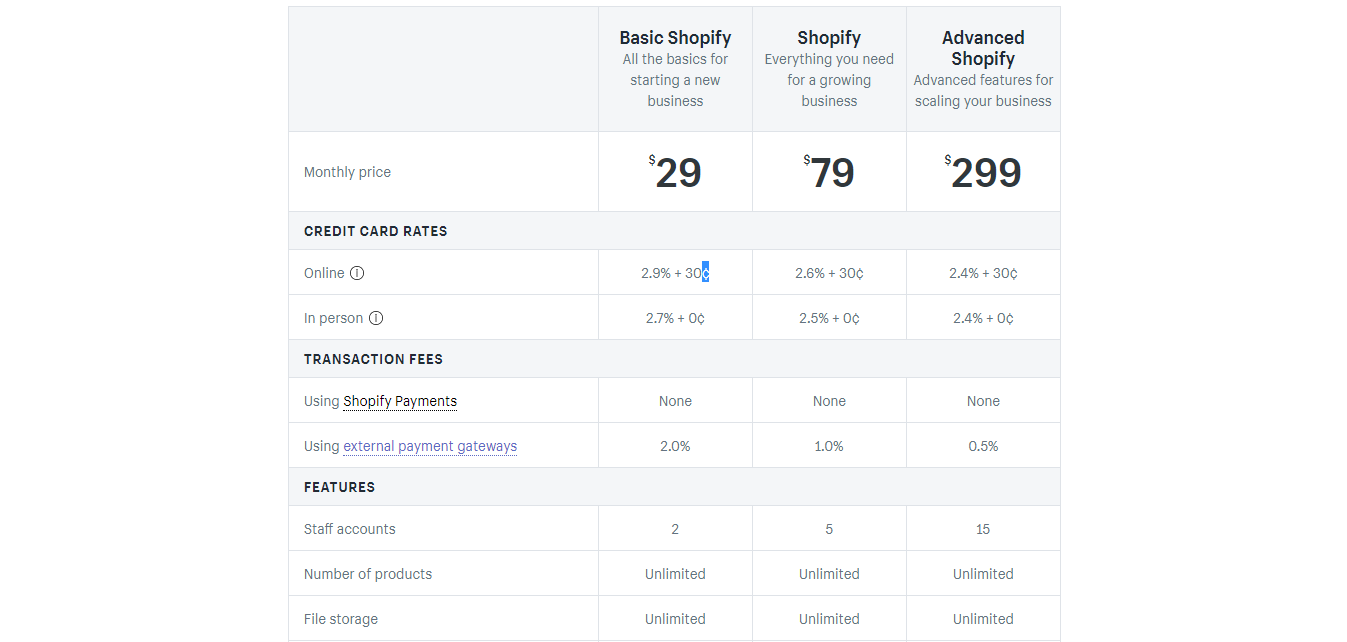
Task: Open the external payment gateways link
Action: pos(430,446)
